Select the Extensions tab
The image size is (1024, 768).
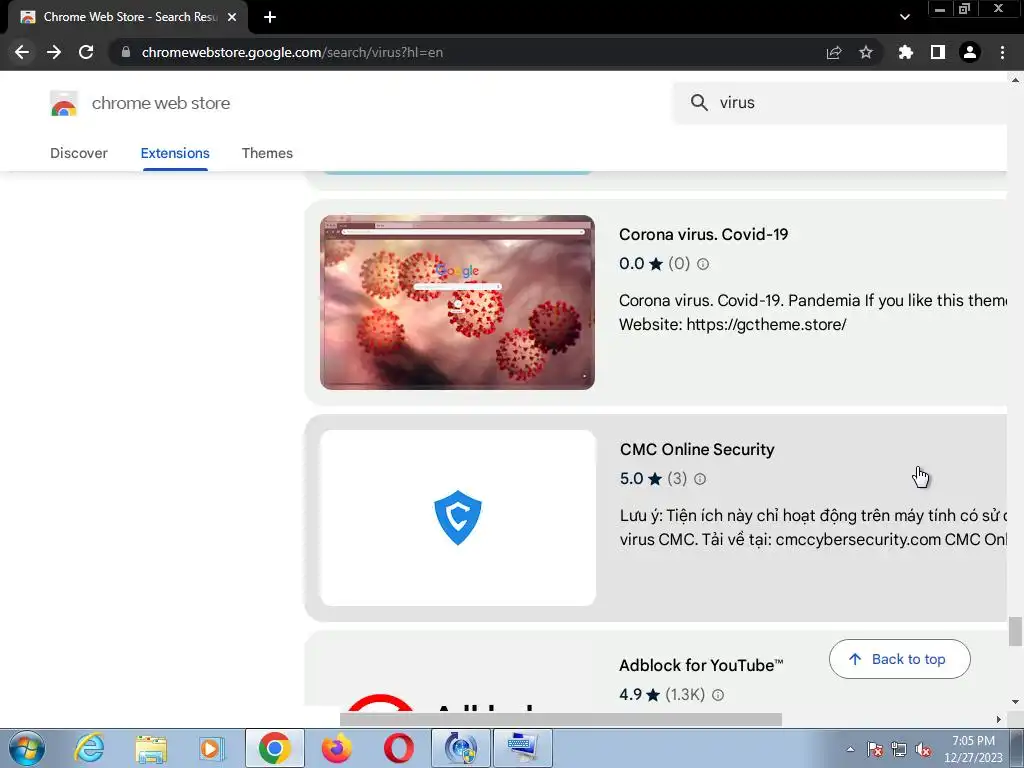[x=175, y=153]
